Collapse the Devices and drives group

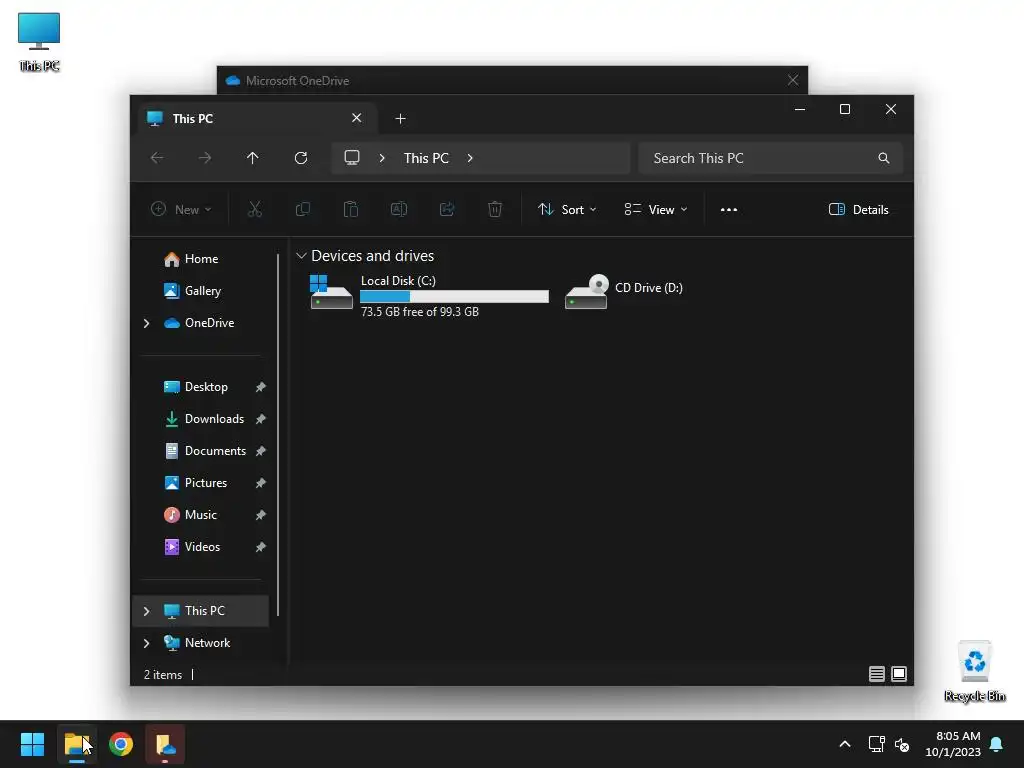(301, 255)
